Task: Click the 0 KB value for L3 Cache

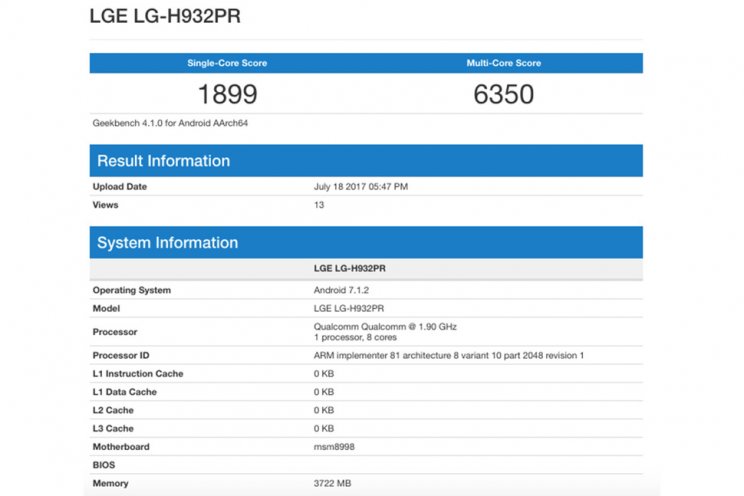Action: pyautogui.click(x=324, y=429)
